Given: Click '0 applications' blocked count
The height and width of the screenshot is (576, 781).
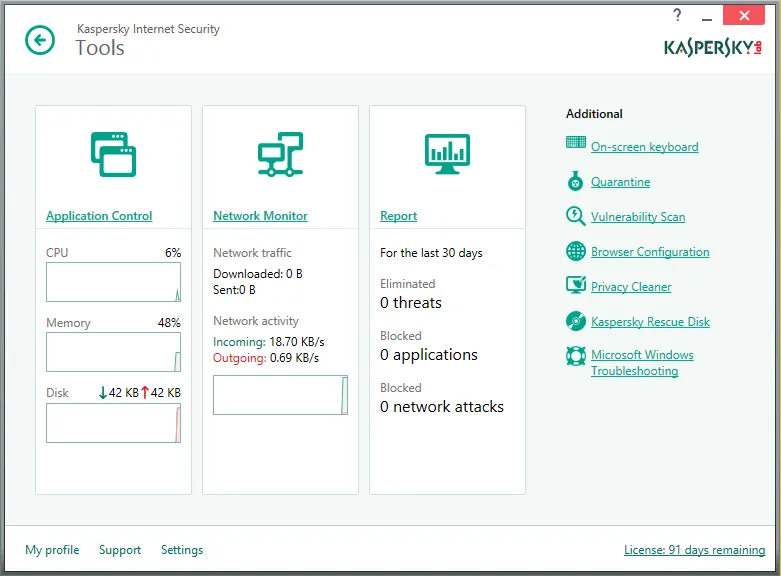Looking at the screenshot, I should [429, 354].
